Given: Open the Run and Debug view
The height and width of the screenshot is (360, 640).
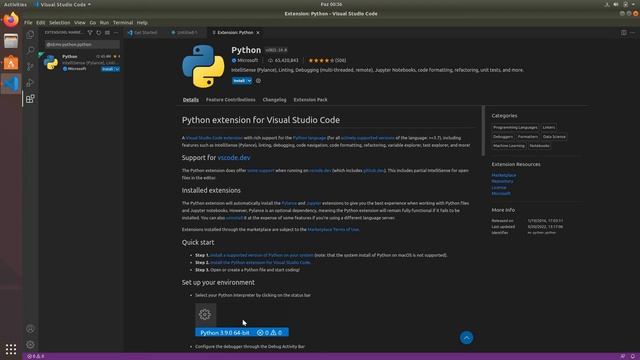Looking at the screenshot, I should (30, 83).
